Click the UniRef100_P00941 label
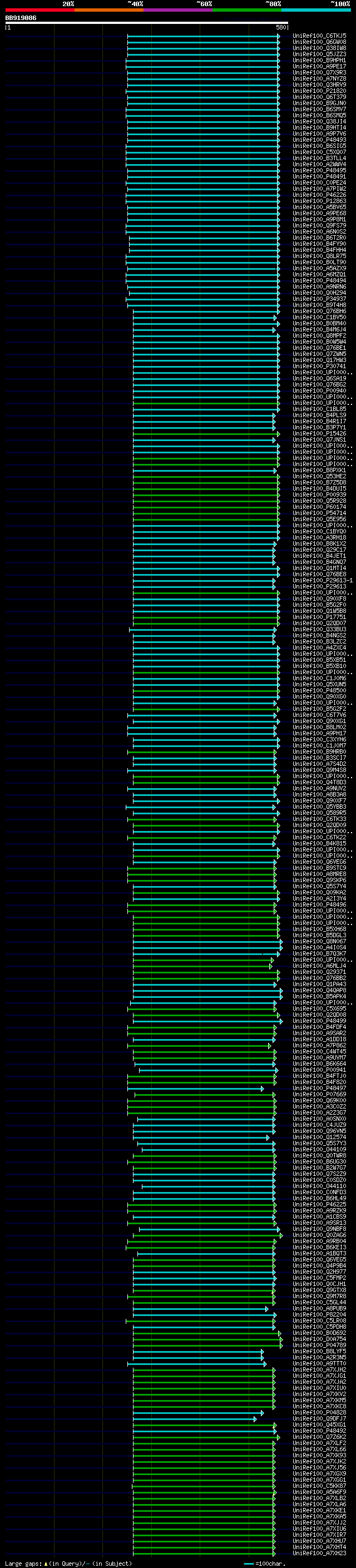The width and height of the screenshot is (356, 1568). [319, 1070]
